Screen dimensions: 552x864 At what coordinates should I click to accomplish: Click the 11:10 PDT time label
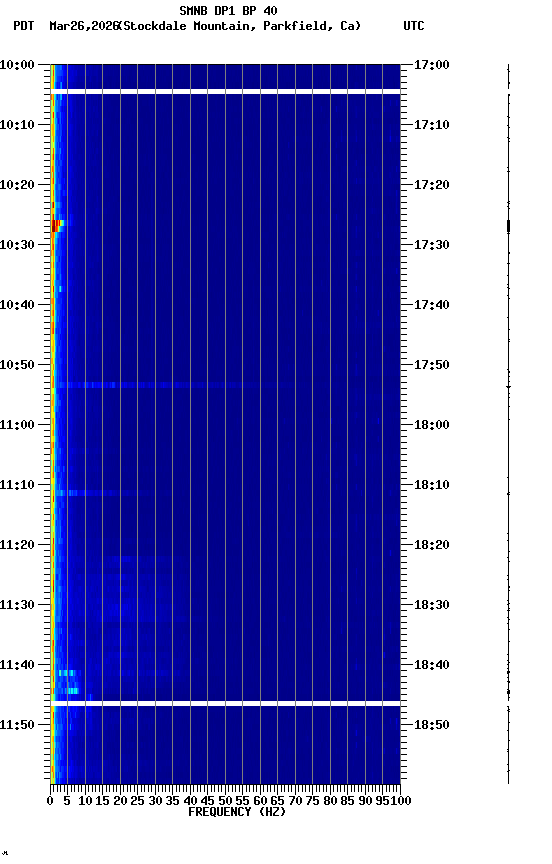click(17, 485)
